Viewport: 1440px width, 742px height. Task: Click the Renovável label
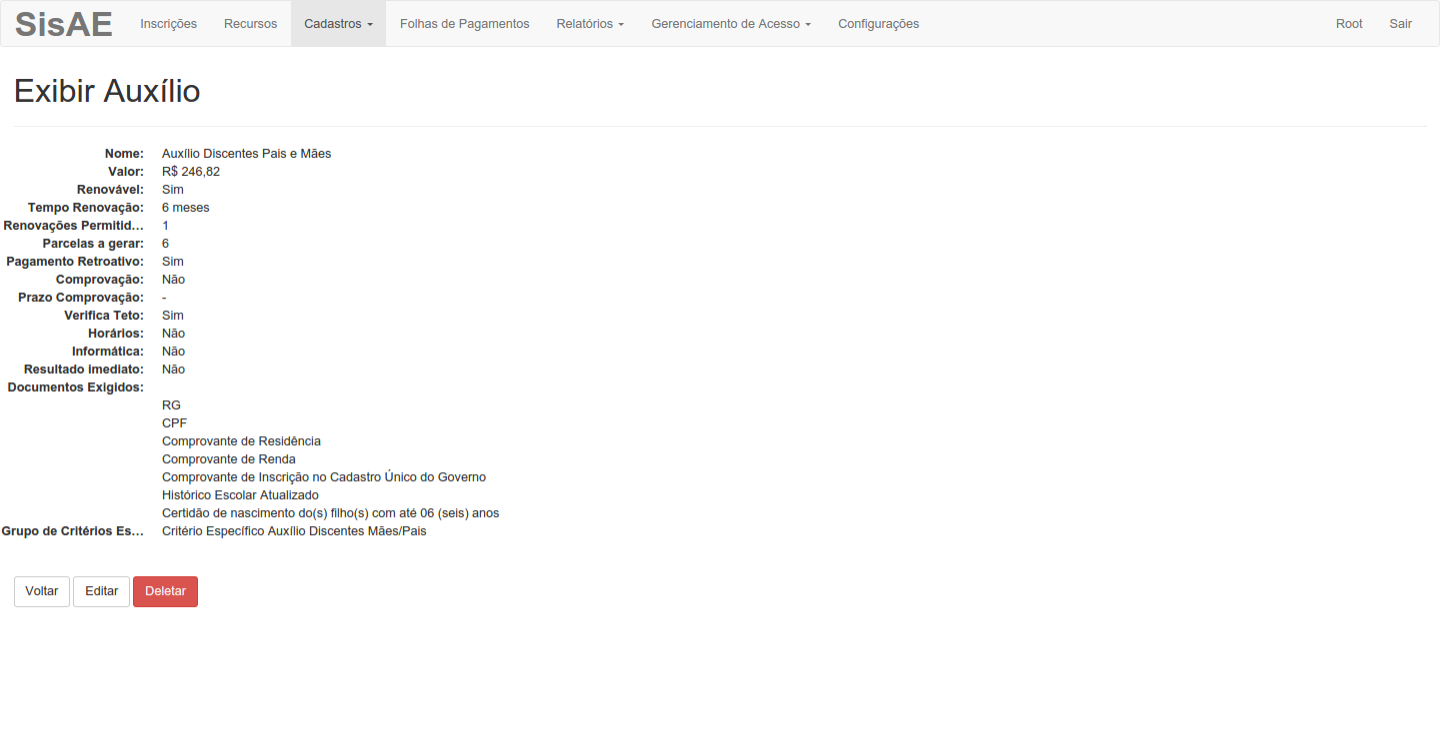click(110, 190)
